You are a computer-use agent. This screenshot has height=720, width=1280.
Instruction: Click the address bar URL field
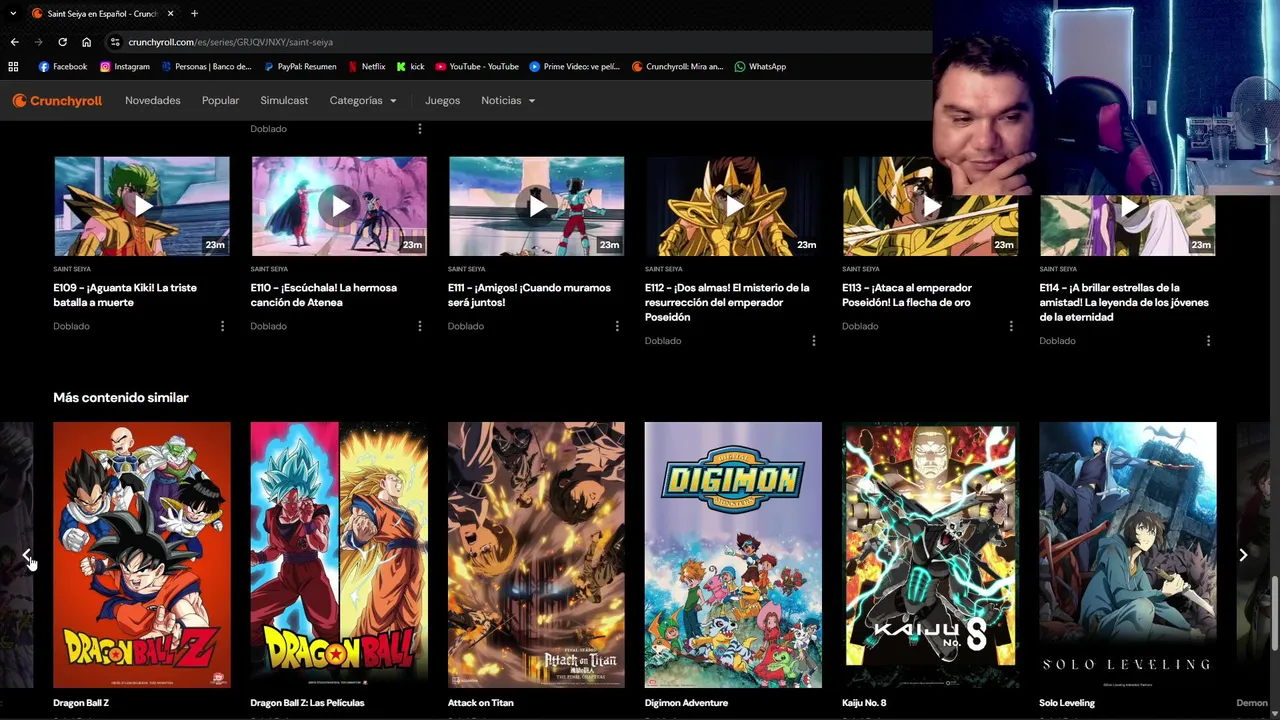click(x=520, y=42)
